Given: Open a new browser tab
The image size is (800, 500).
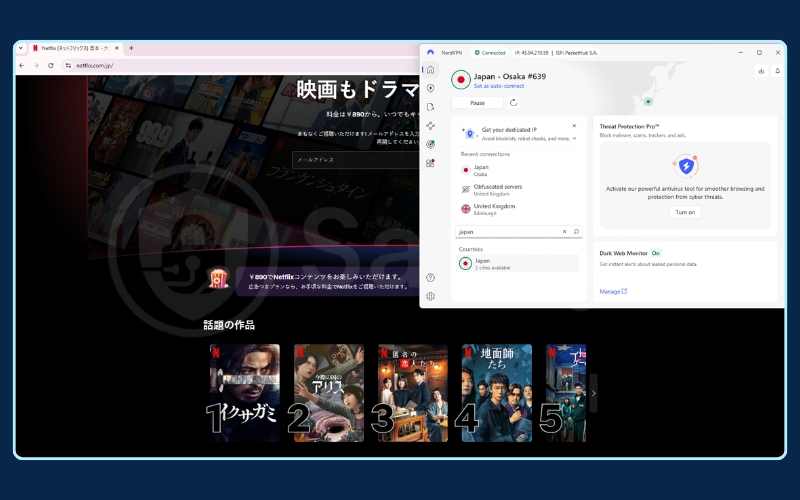Looking at the screenshot, I should click(131, 48).
